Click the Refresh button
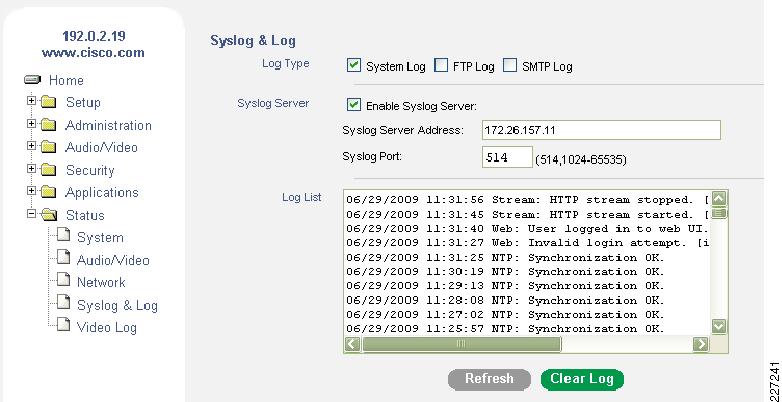 [x=489, y=380]
